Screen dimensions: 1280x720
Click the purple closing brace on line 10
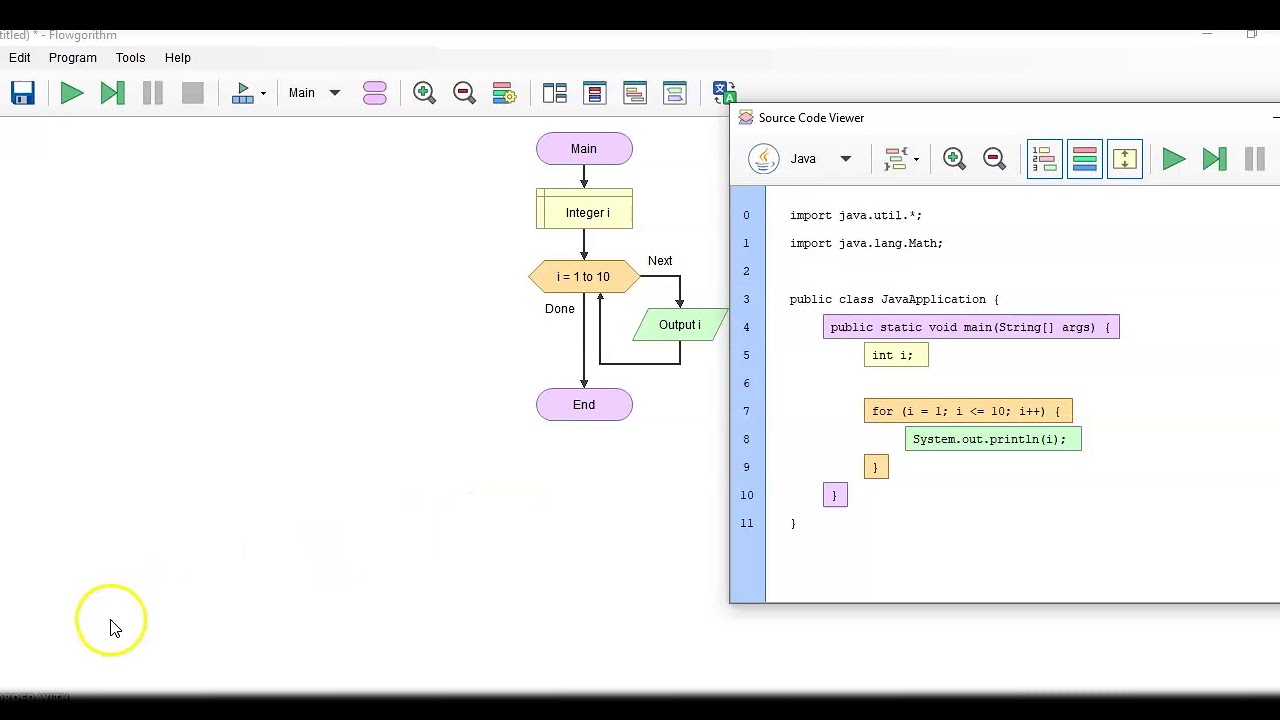click(835, 495)
